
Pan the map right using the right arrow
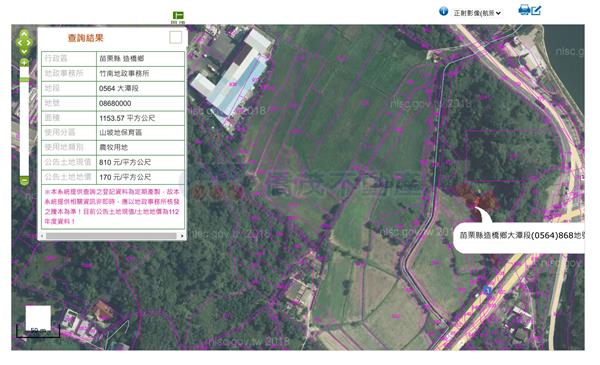(x=29, y=43)
